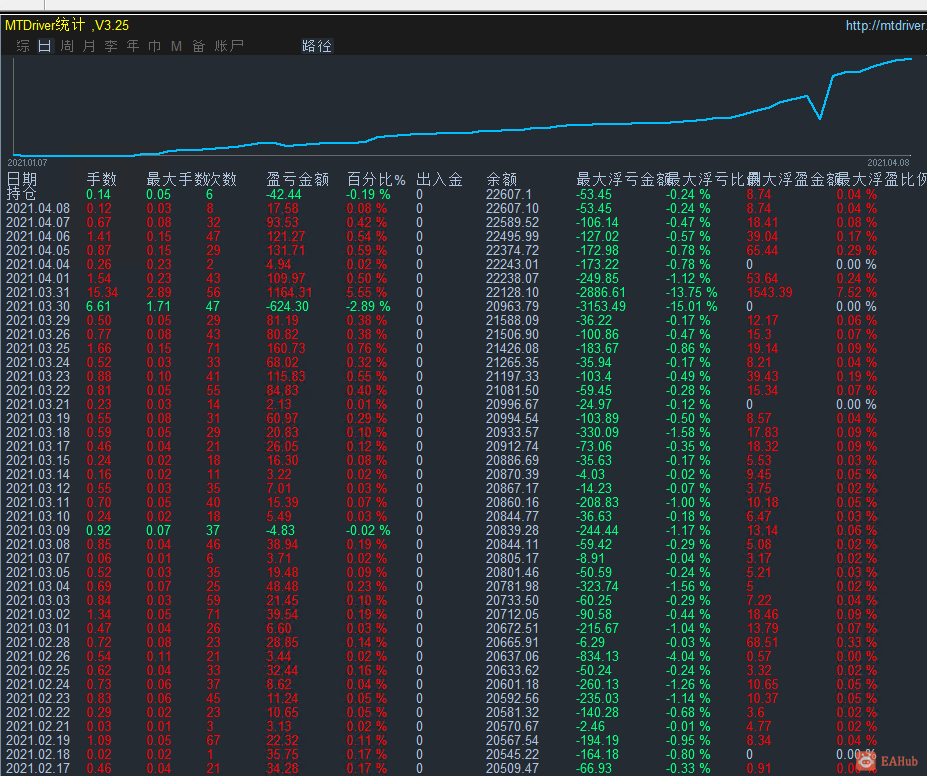Click max floating loss -3153.49
Screen dimensions: 927x776
point(601,307)
